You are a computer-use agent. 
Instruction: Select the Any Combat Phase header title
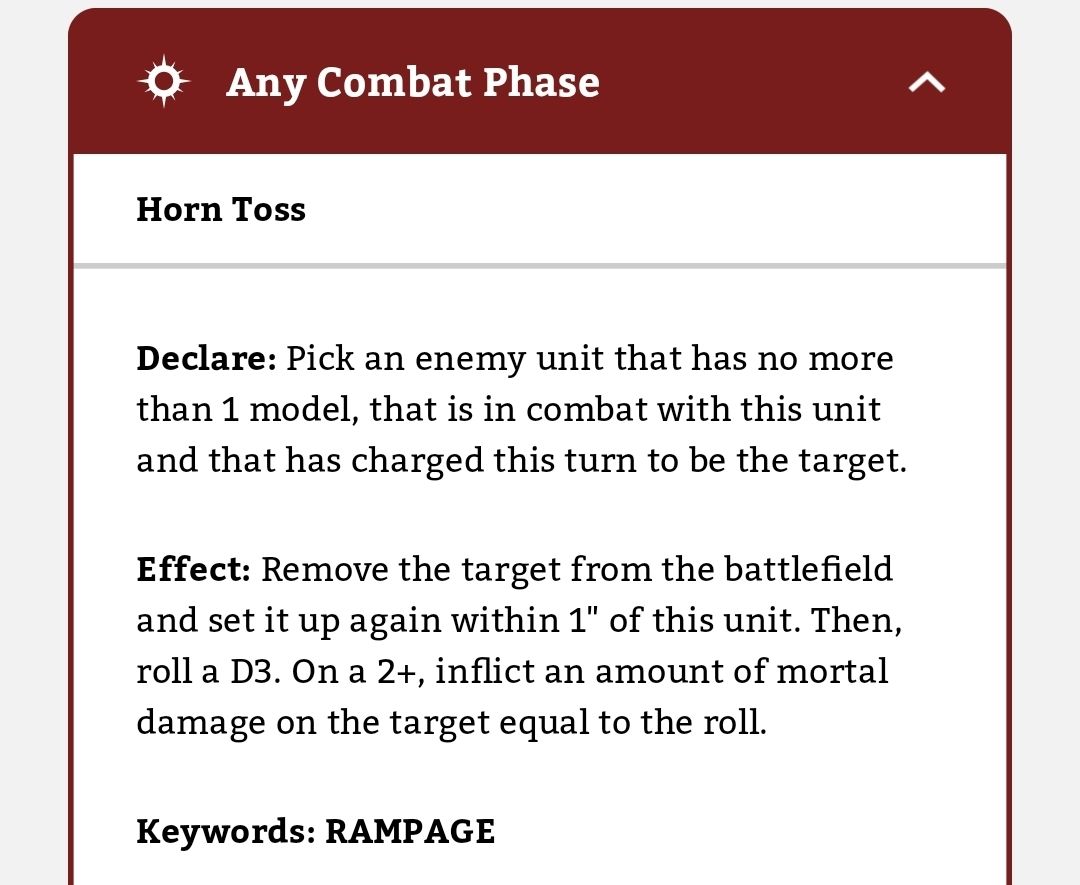413,83
